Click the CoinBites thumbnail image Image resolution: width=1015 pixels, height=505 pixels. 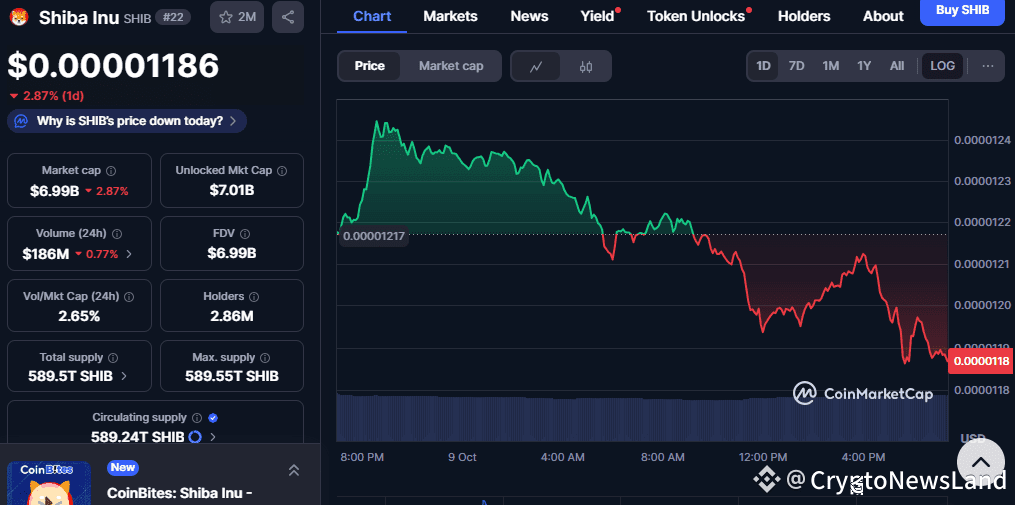(x=49, y=484)
